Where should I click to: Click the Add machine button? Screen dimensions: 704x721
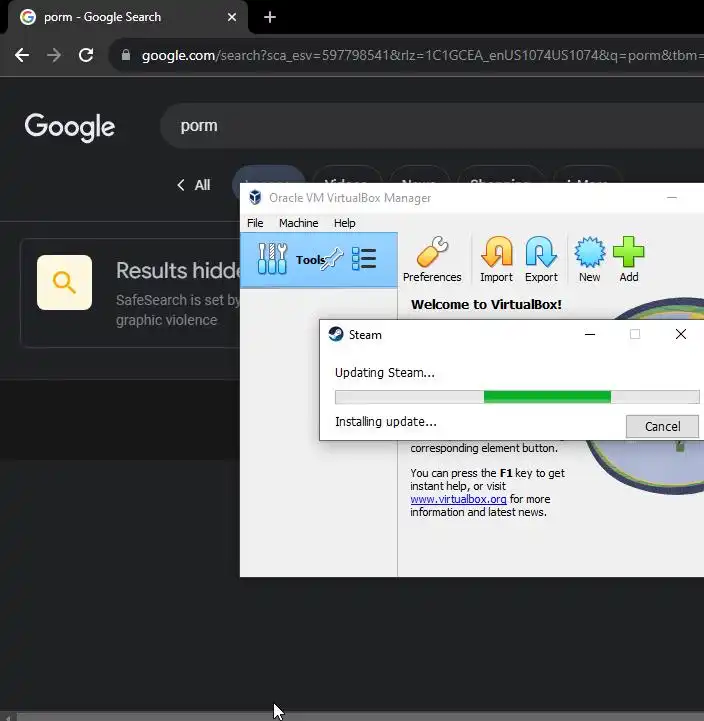629,260
